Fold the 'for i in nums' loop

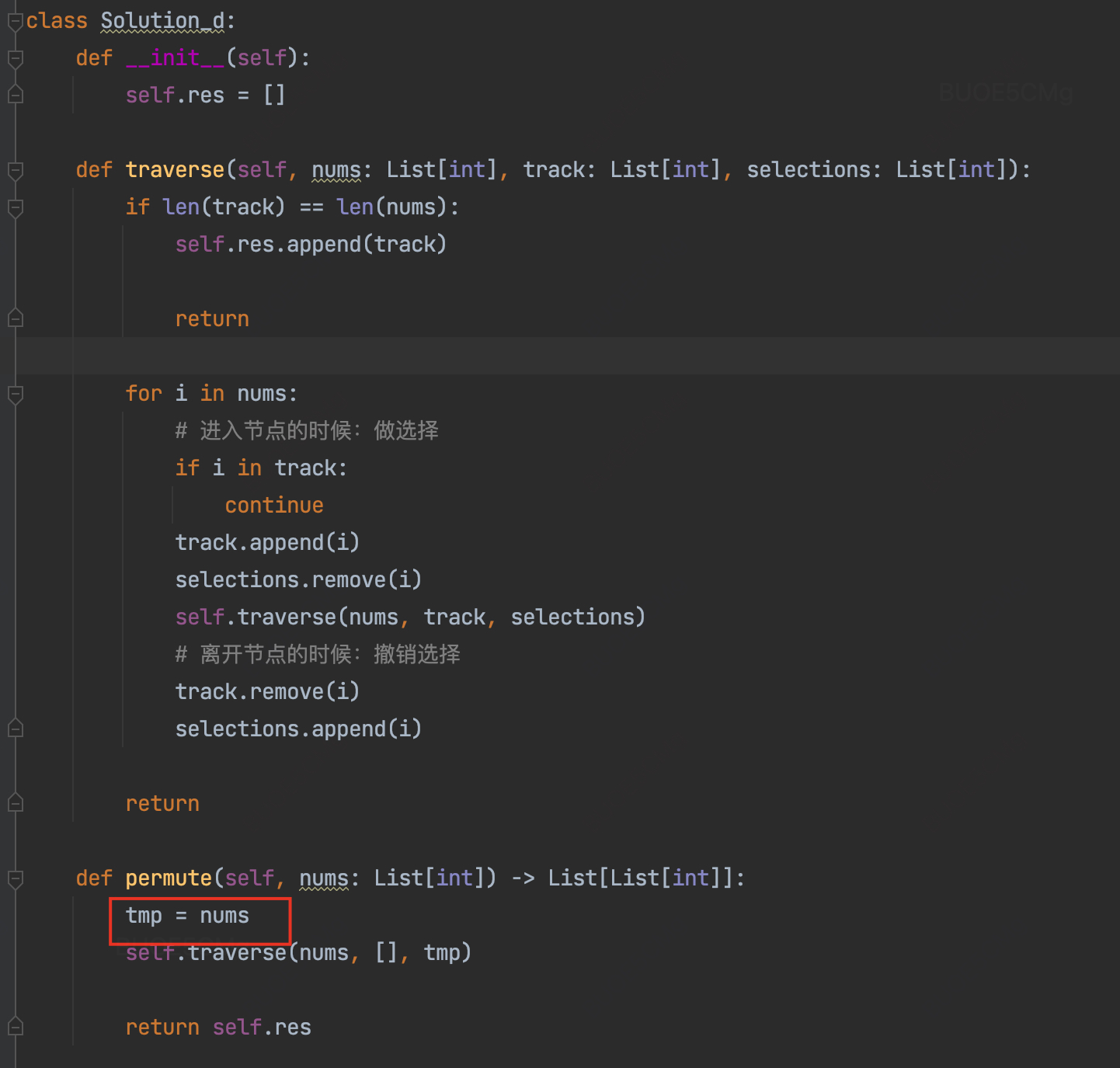point(15,394)
